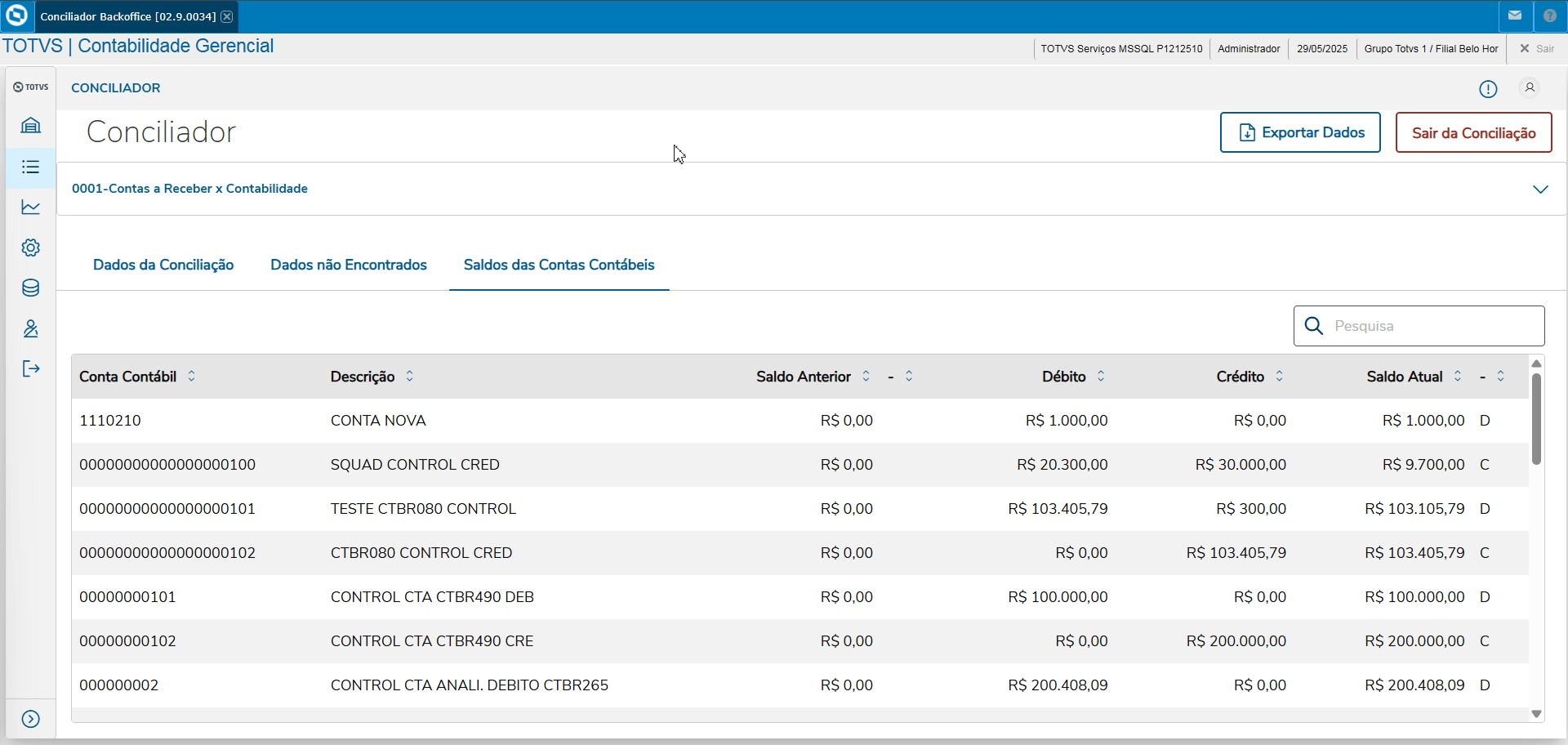The height and width of the screenshot is (745, 1568).
Task: Click CONTROL CTA CTBR490 CRE description
Action: tap(432, 641)
